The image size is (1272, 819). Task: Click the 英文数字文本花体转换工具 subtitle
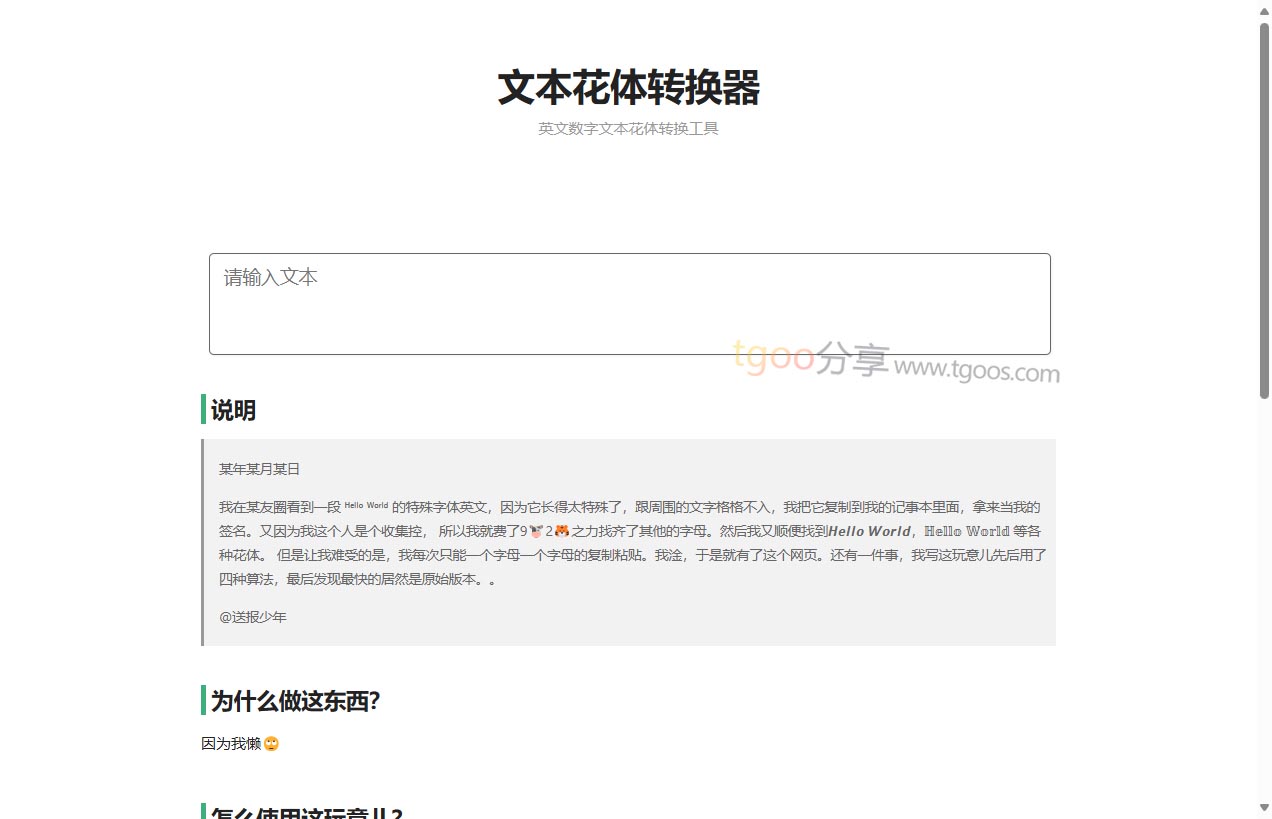pos(628,129)
